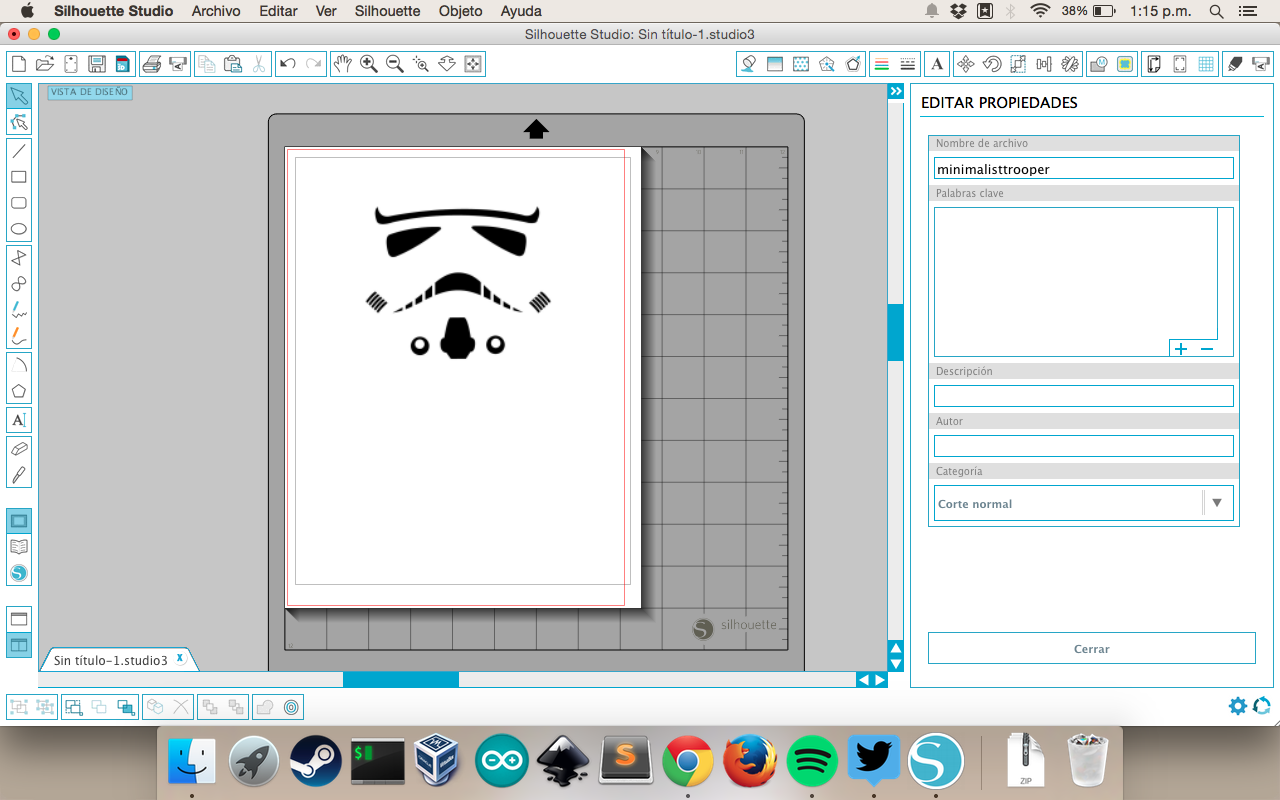Create a new blank document
Image resolution: width=1280 pixels, height=800 pixels.
18,64
